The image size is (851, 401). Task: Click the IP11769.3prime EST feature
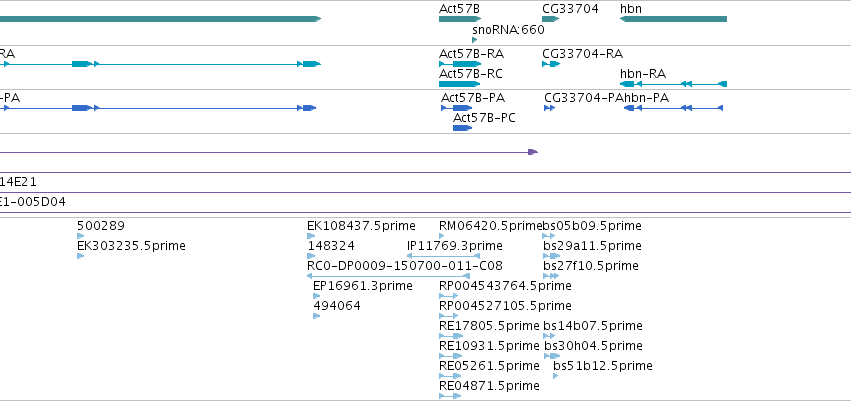(x=443, y=256)
